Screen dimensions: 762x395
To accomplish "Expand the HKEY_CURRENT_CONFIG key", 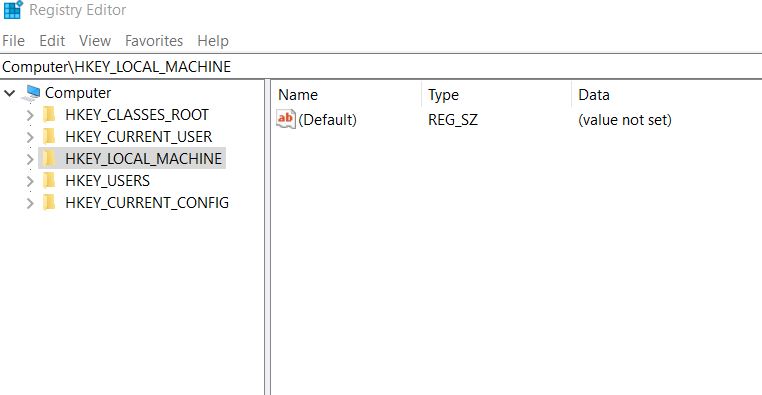I will pyautogui.click(x=30, y=203).
